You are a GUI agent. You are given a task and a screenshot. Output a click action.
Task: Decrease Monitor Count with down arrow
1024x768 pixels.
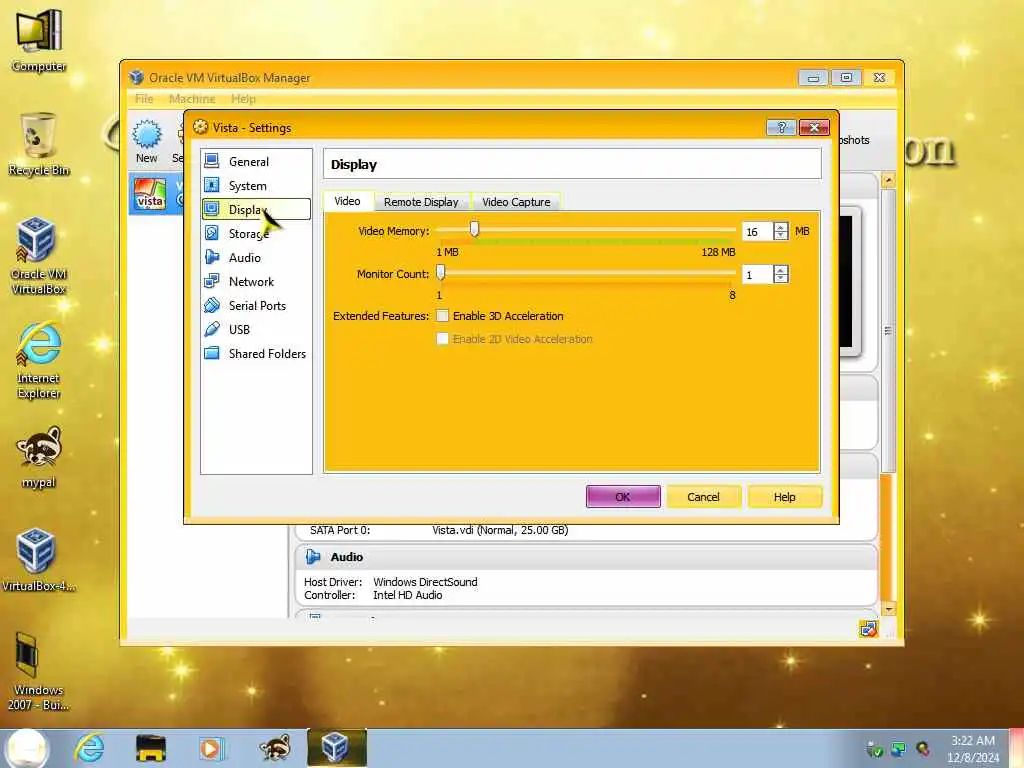click(x=781, y=279)
